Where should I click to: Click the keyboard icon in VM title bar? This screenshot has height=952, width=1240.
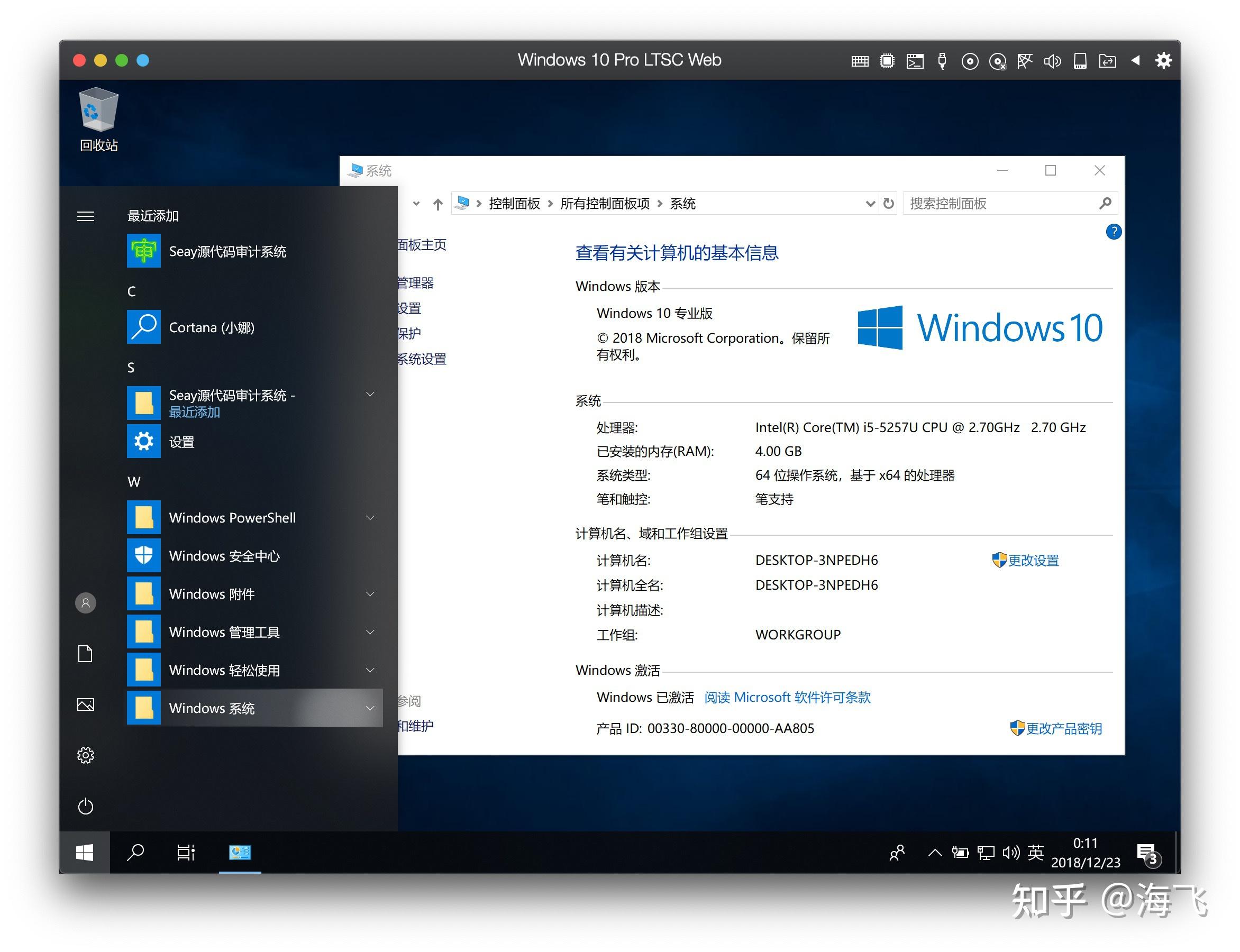pos(859,61)
